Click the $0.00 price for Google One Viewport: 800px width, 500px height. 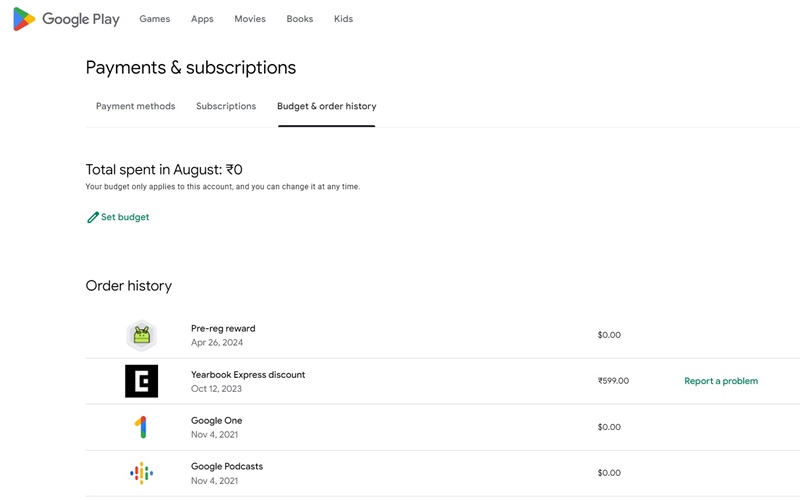(609, 427)
